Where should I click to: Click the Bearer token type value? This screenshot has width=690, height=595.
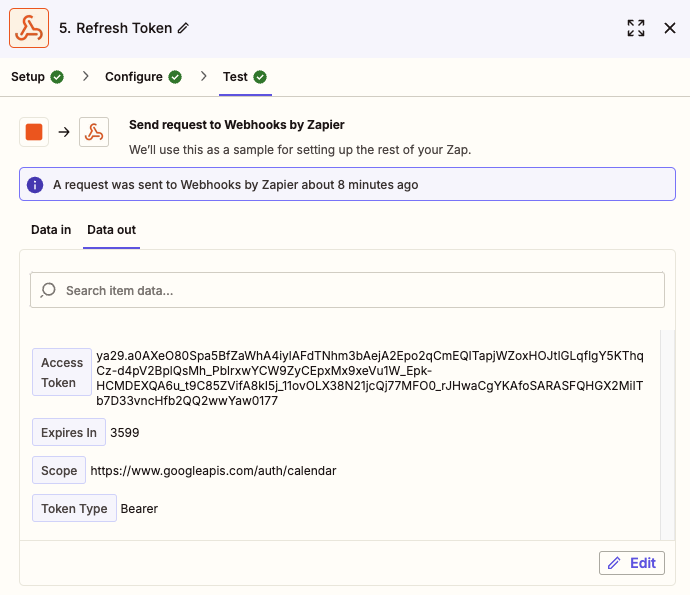tap(139, 509)
